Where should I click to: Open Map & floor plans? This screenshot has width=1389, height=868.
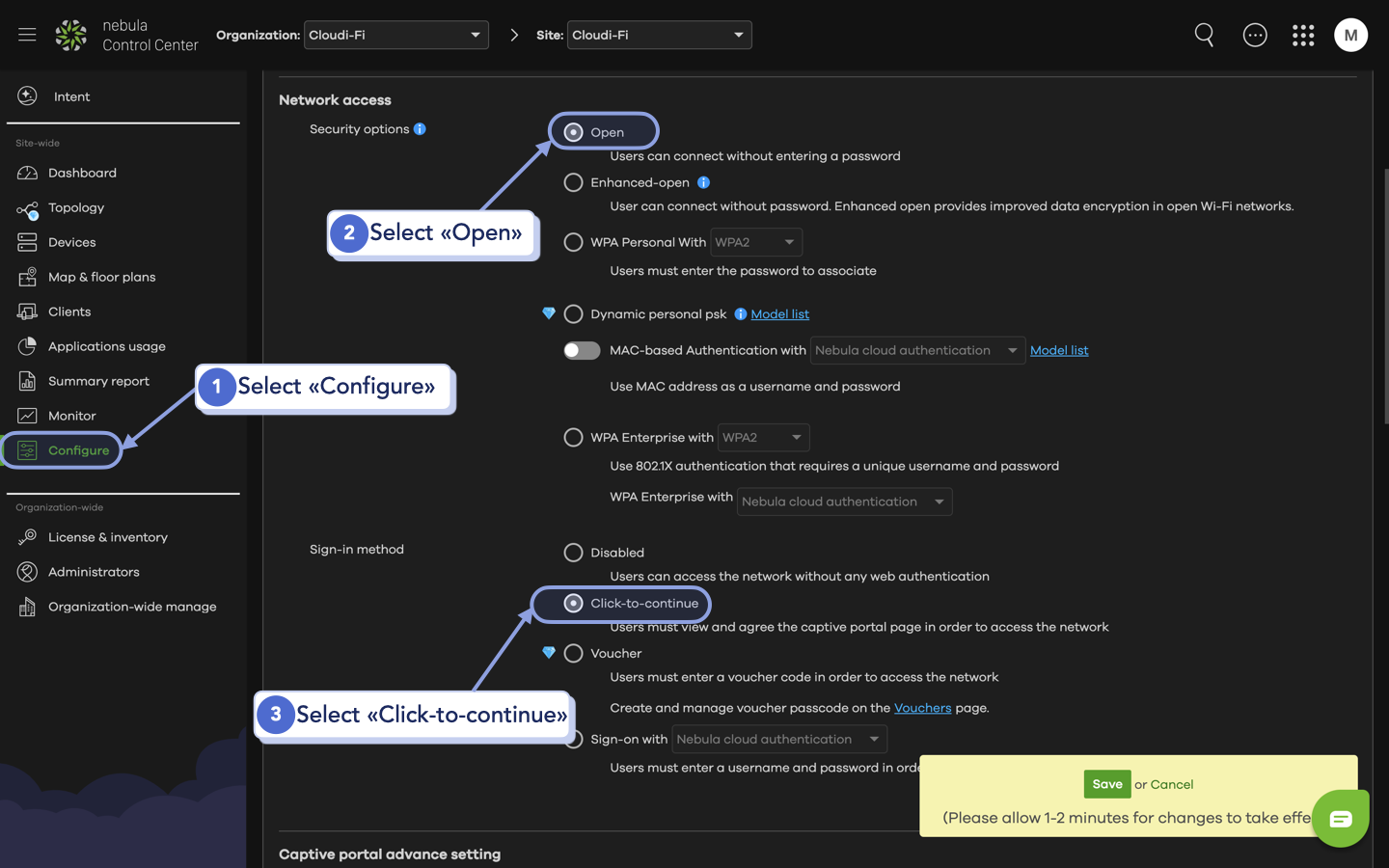101,277
